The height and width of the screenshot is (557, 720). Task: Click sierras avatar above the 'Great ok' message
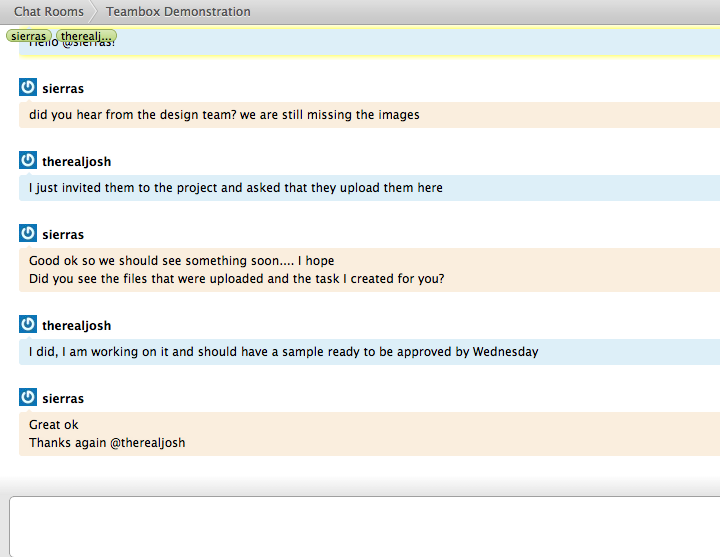pos(28,398)
